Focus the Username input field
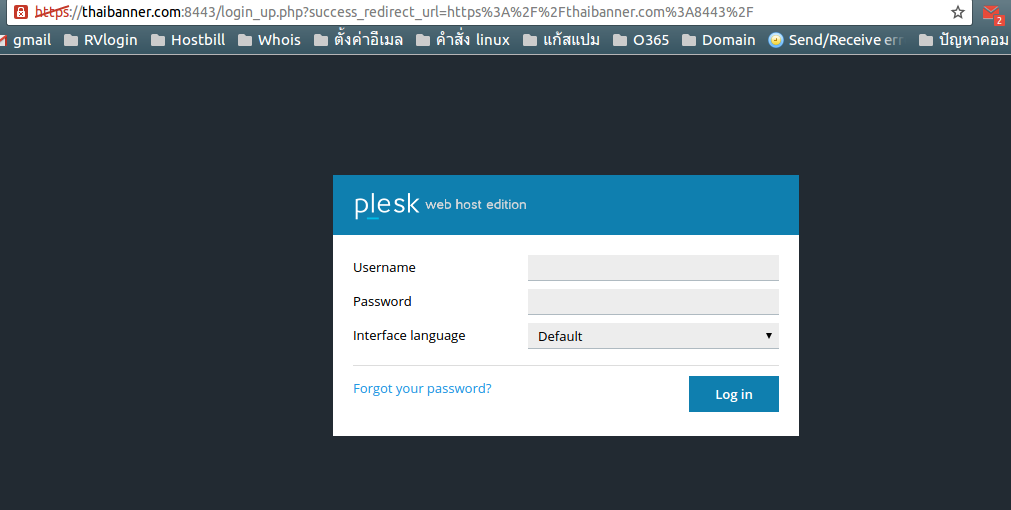 653,268
